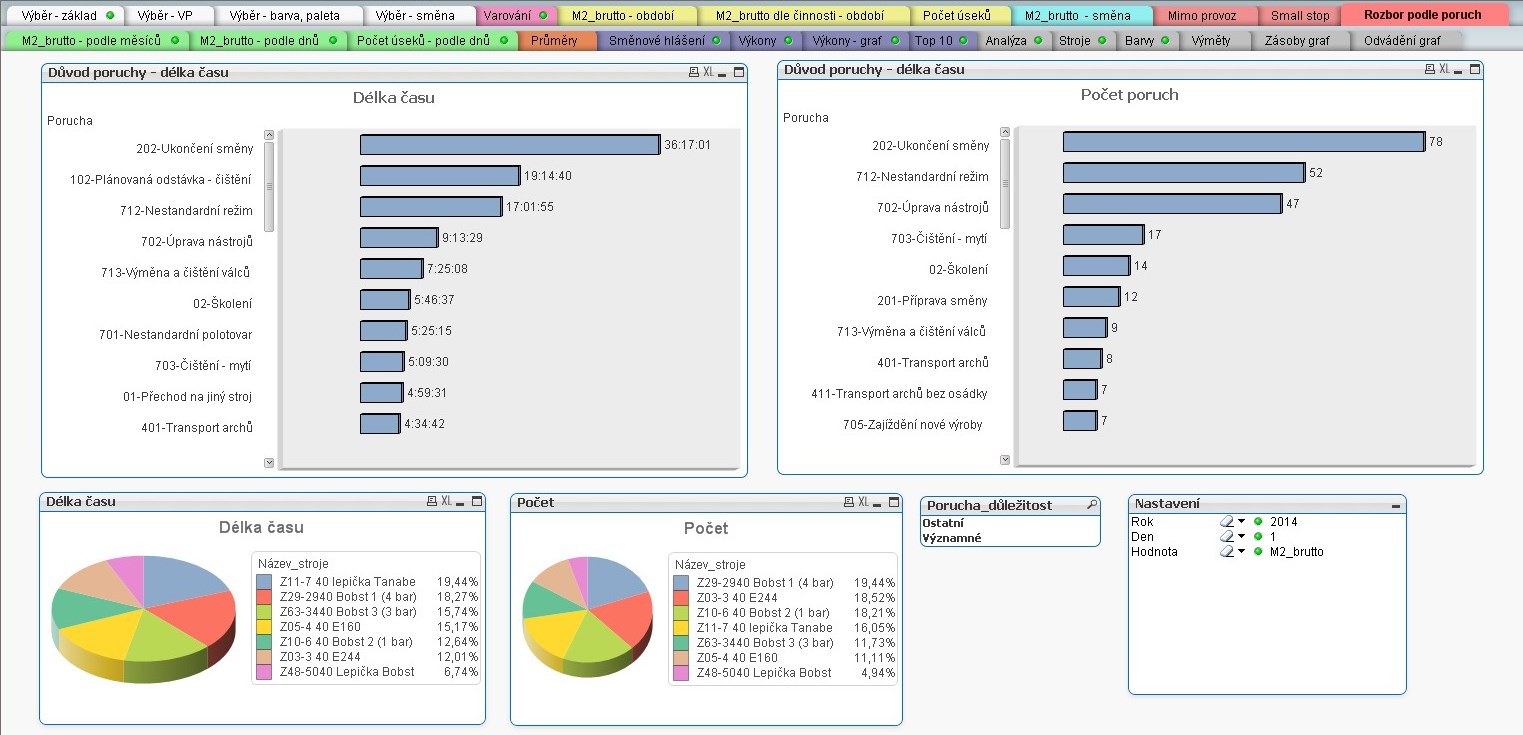Switch to M2_brutto - období tab

627,15
